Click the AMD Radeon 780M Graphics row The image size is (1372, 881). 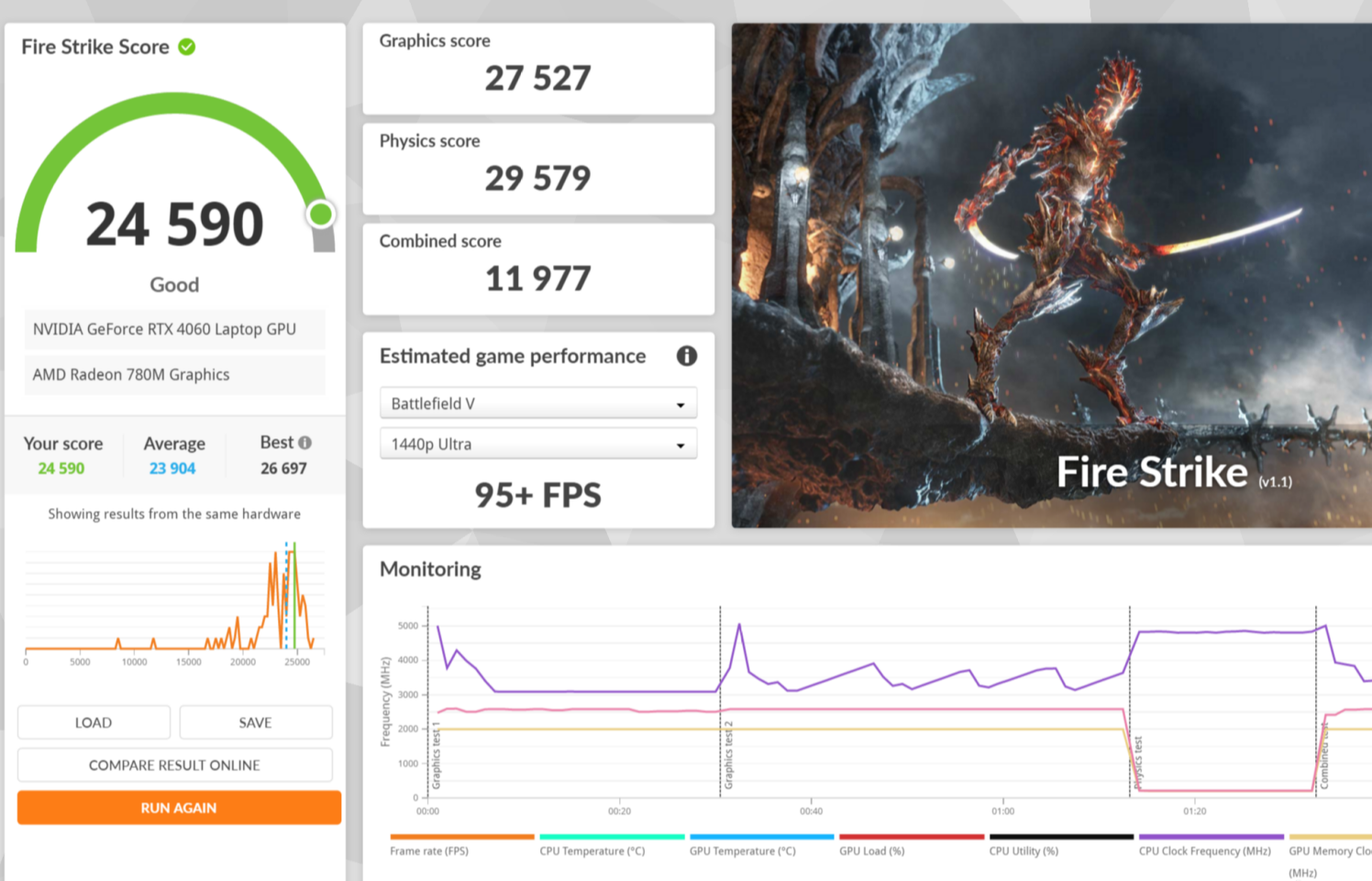pos(174,374)
